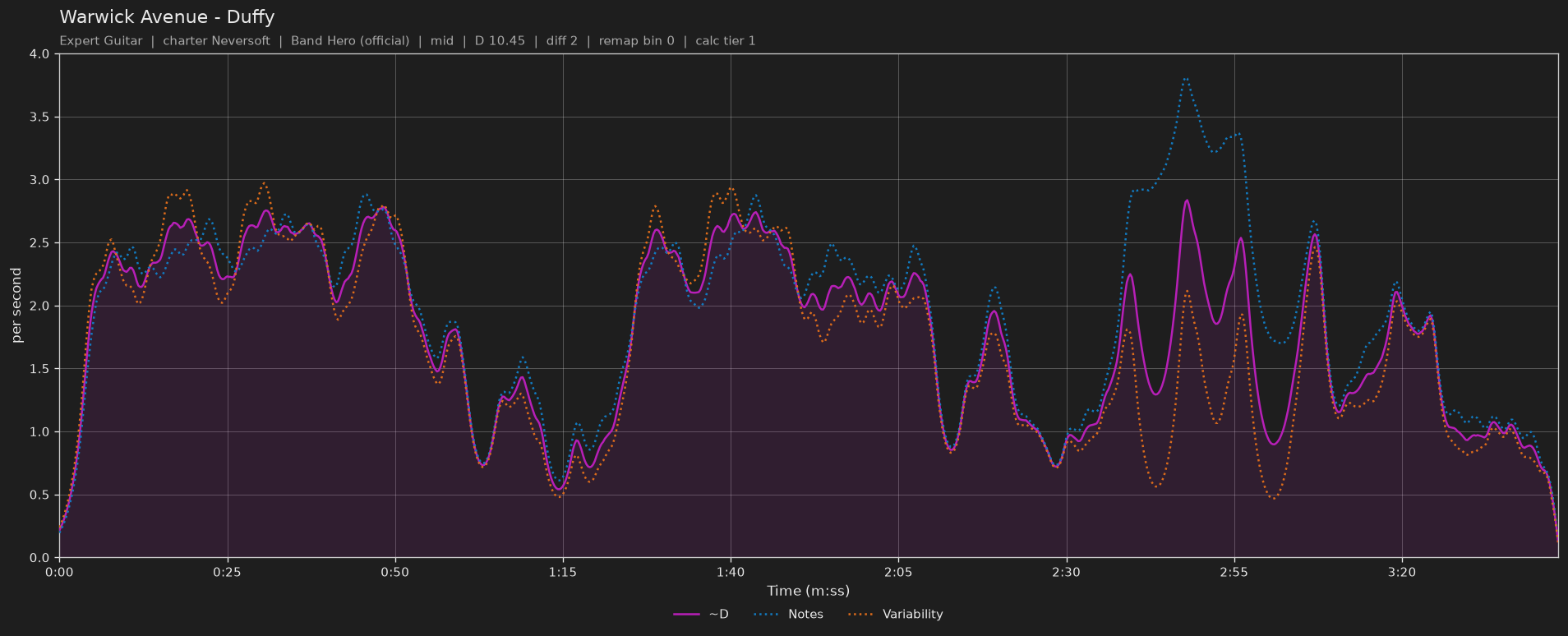Click the 3.5 y-axis tick label
This screenshot has height=636, width=1568.
(39, 118)
